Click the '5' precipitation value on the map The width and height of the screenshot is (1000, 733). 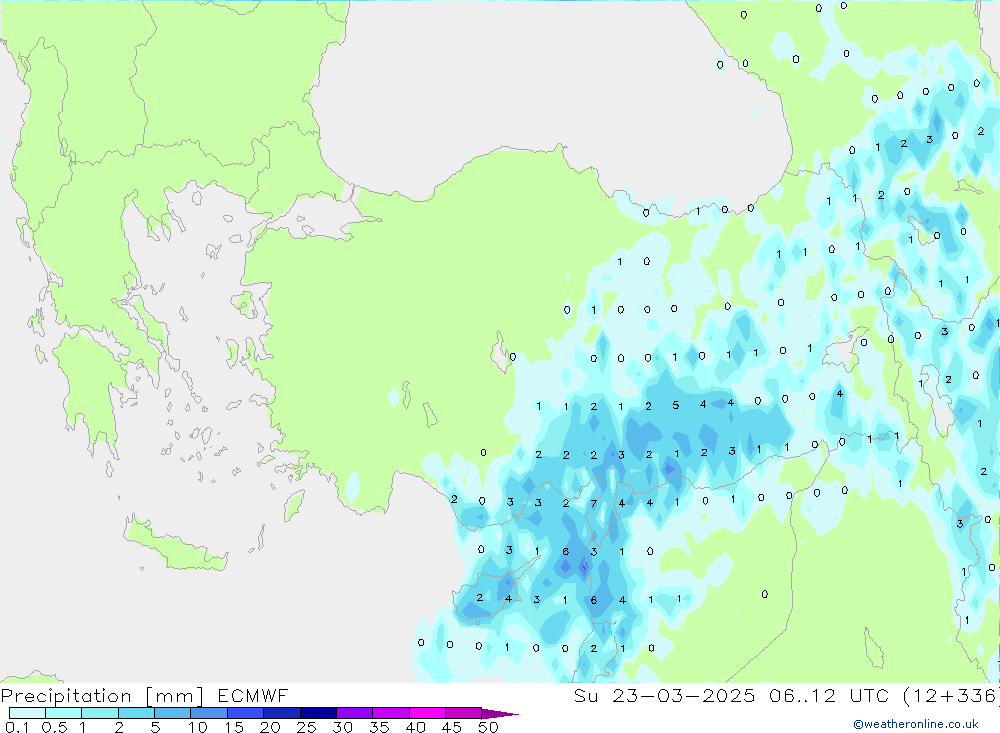pyautogui.click(x=675, y=405)
